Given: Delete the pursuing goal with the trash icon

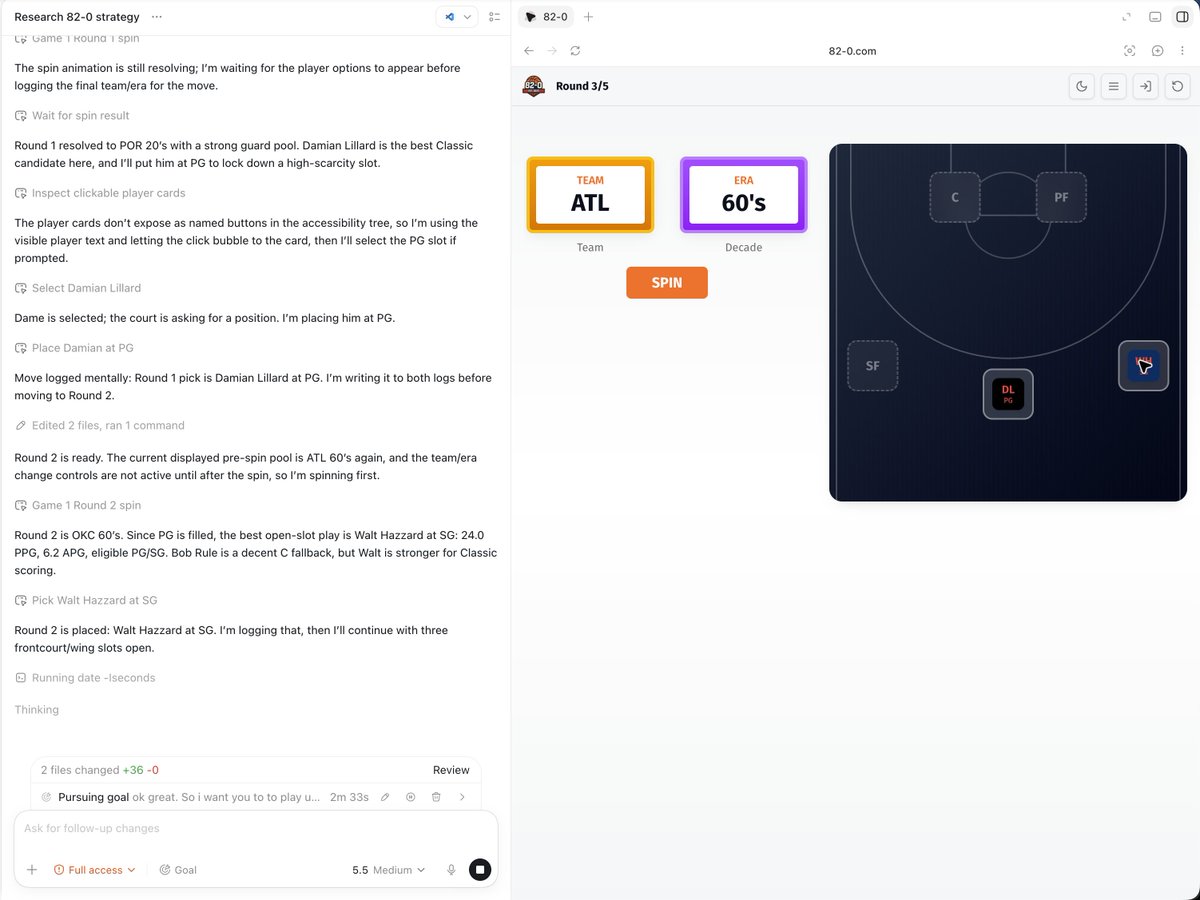Looking at the screenshot, I should pyautogui.click(x=436, y=797).
